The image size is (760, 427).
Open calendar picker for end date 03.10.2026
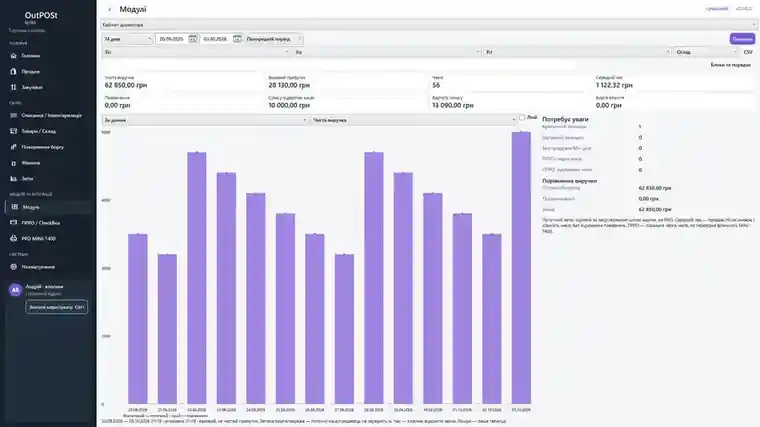pos(237,39)
